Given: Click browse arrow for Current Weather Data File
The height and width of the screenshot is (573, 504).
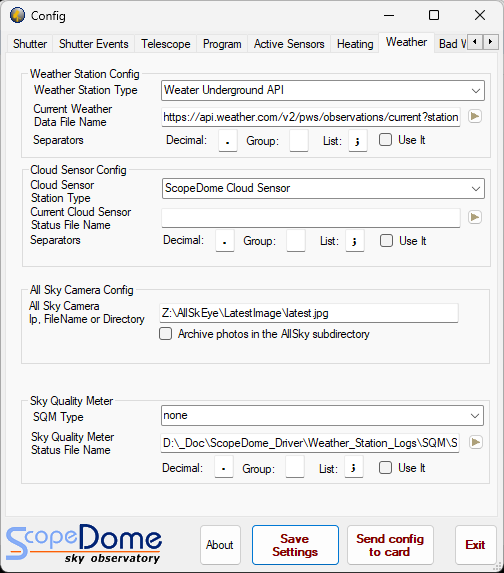Looking at the screenshot, I should click(475, 117).
